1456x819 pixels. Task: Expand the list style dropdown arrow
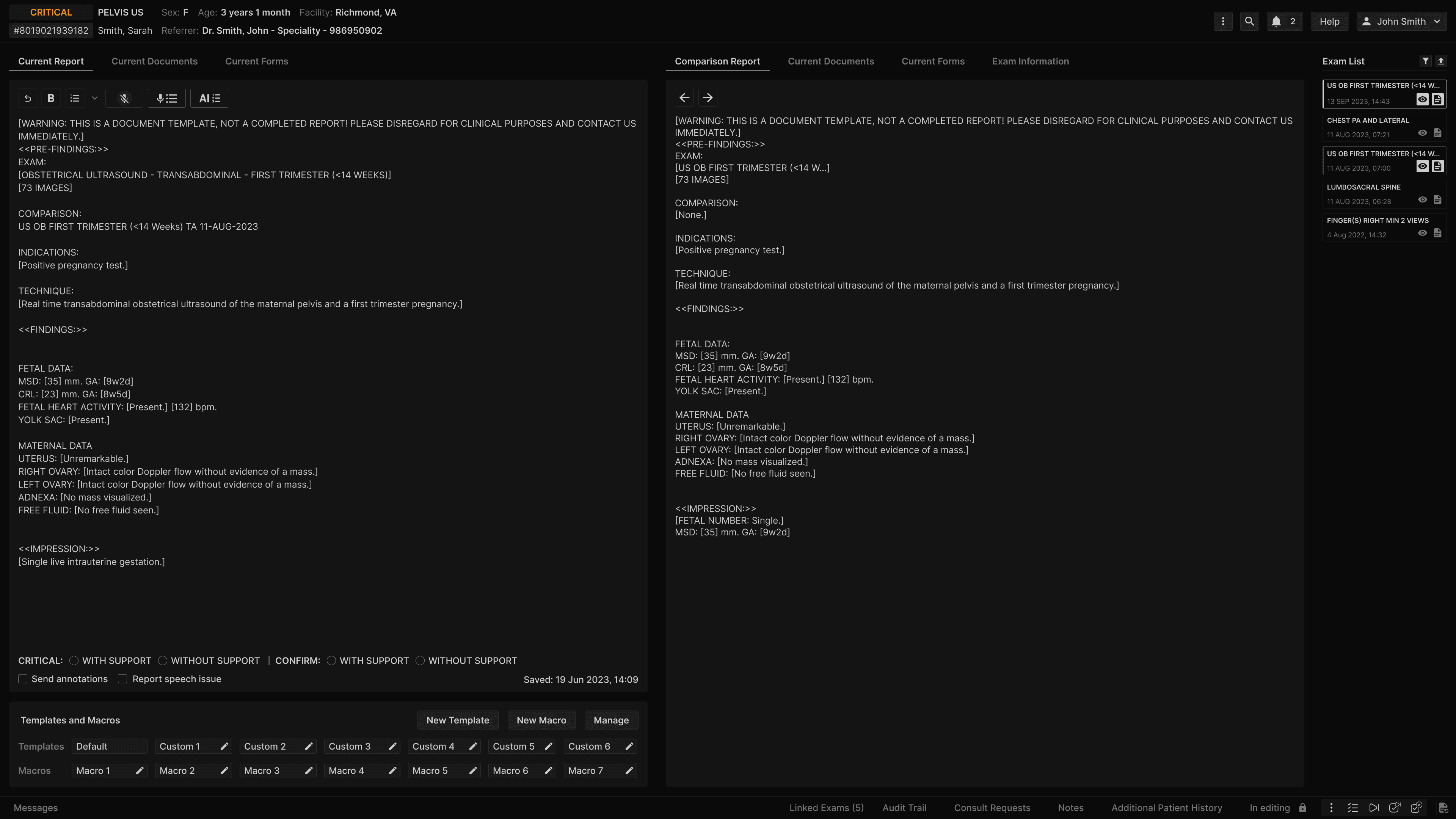click(x=95, y=98)
